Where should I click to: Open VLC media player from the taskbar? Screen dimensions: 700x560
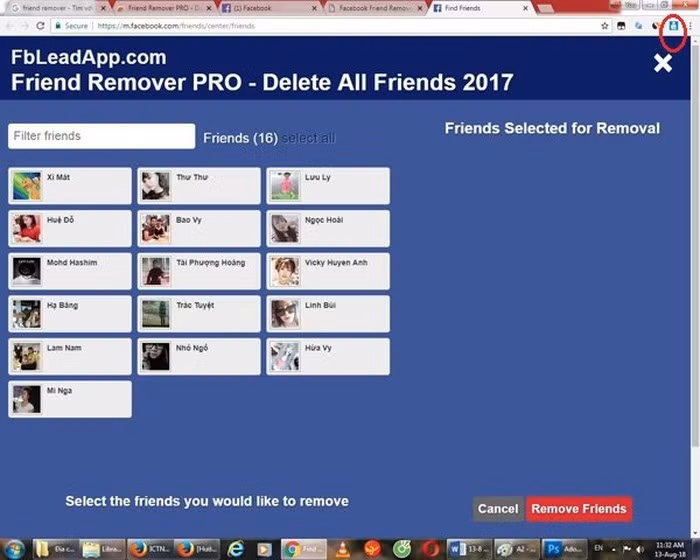(x=341, y=548)
